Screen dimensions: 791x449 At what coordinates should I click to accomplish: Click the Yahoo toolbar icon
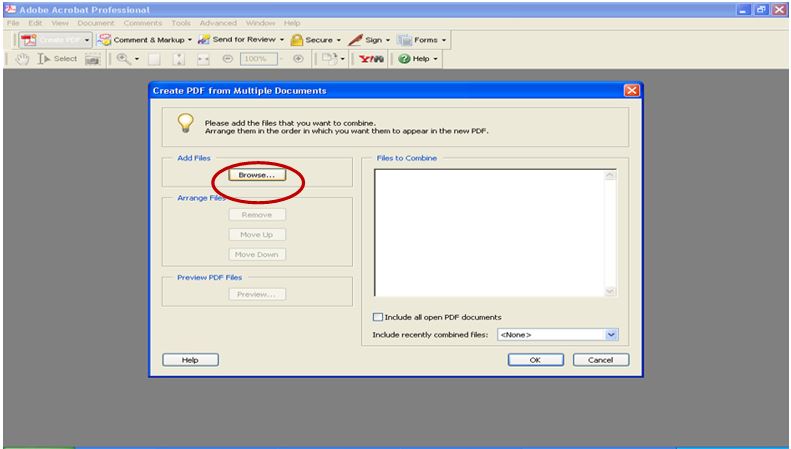click(x=371, y=59)
